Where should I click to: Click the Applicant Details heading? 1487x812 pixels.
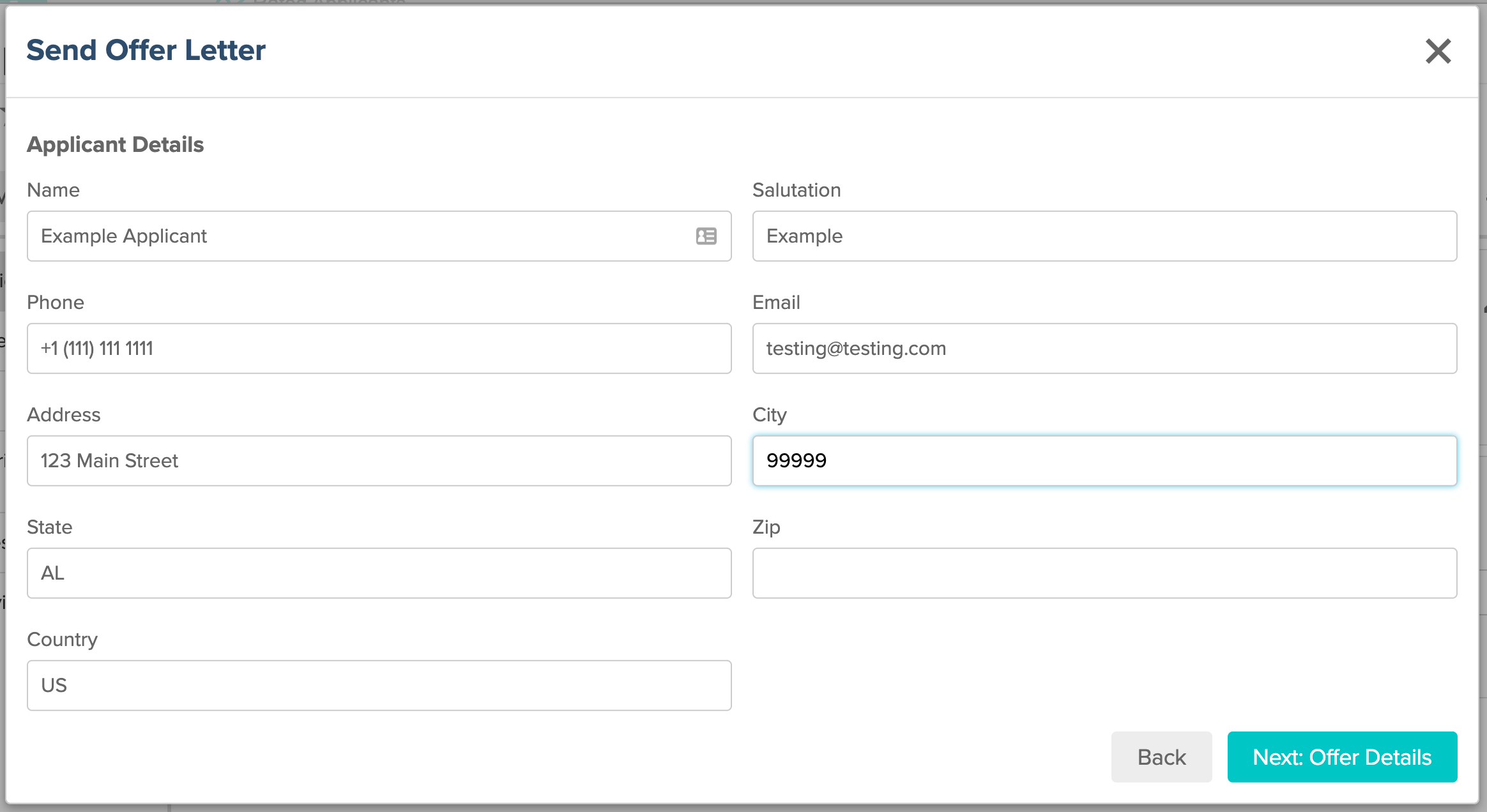coord(115,144)
